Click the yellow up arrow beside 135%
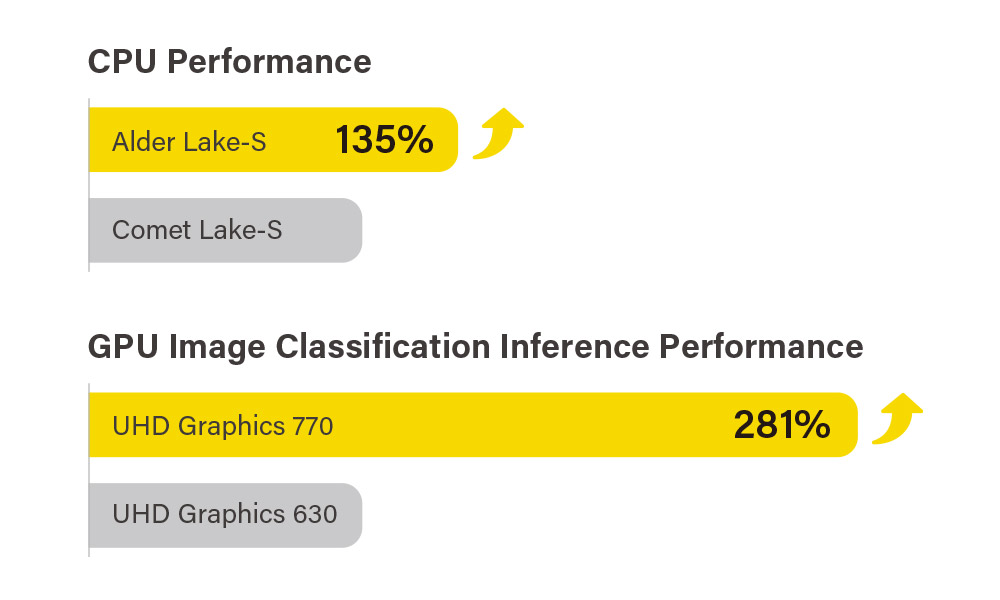The height and width of the screenshot is (600, 1000). [x=498, y=135]
